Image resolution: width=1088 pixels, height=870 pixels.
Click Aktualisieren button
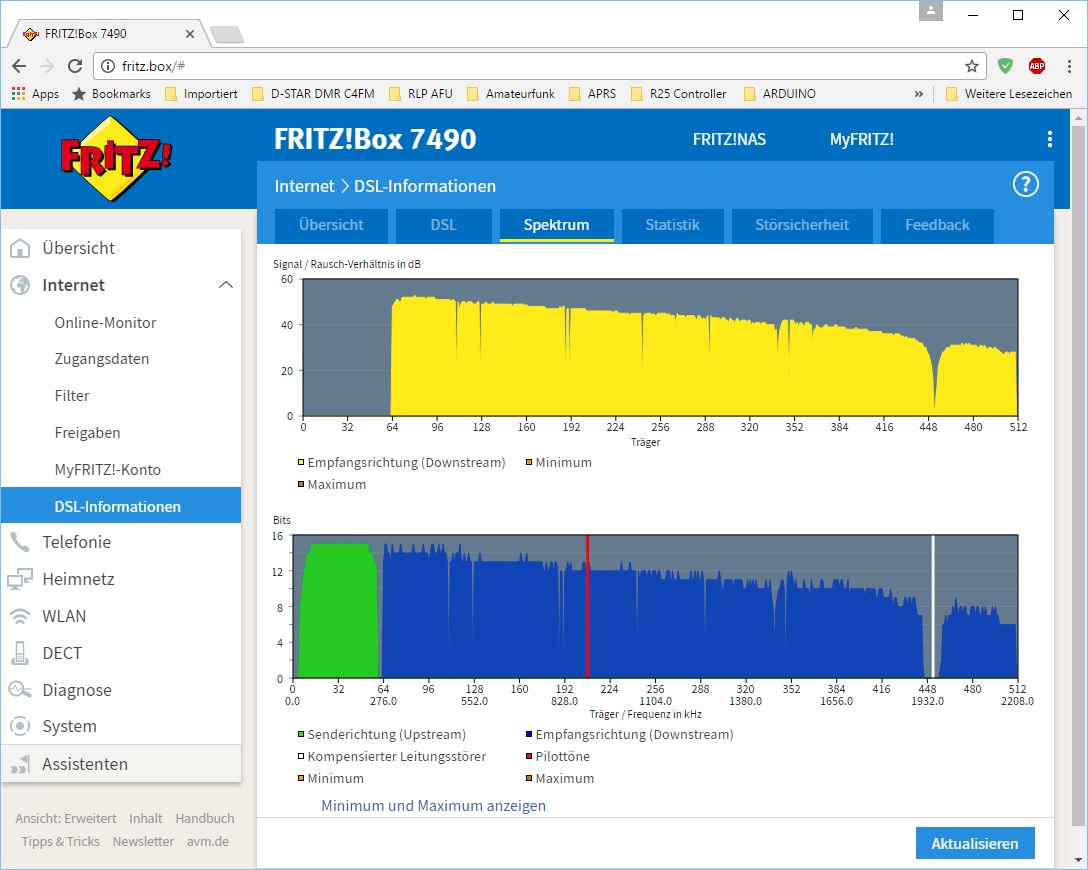(x=975, y=844)
